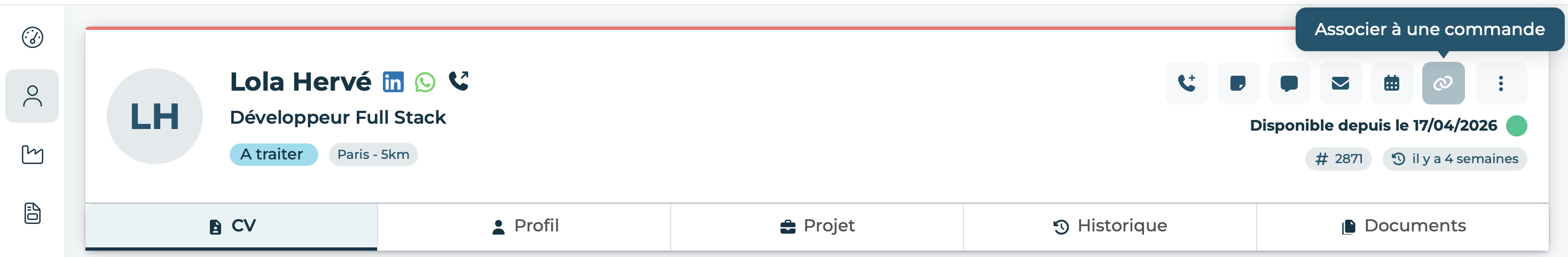
Task: Log a new call with phone-plus button
Action: [1187, 83]
